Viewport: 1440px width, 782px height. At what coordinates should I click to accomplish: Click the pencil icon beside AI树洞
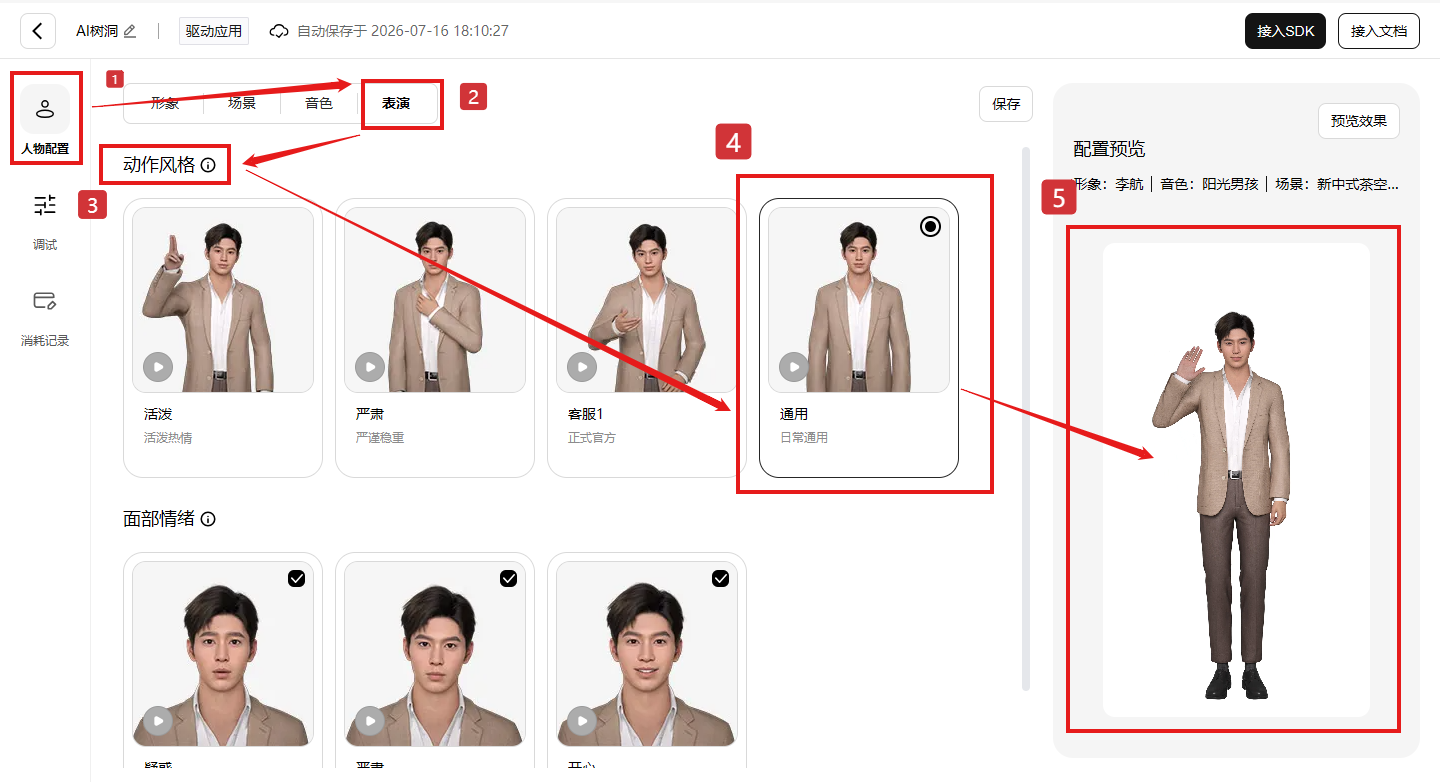point(130,31)
